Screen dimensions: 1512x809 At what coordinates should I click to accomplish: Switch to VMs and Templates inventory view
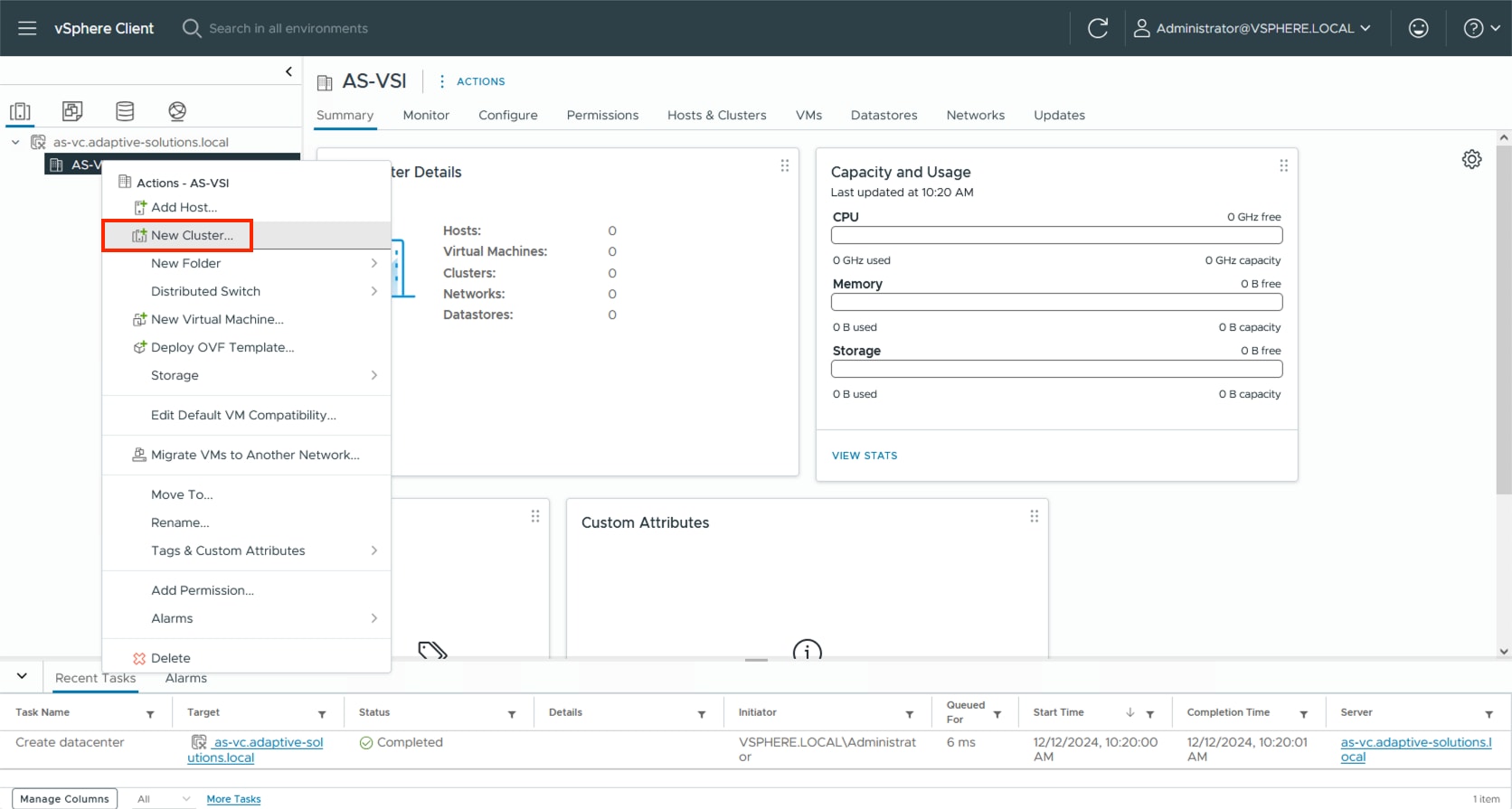coord(72,111)
